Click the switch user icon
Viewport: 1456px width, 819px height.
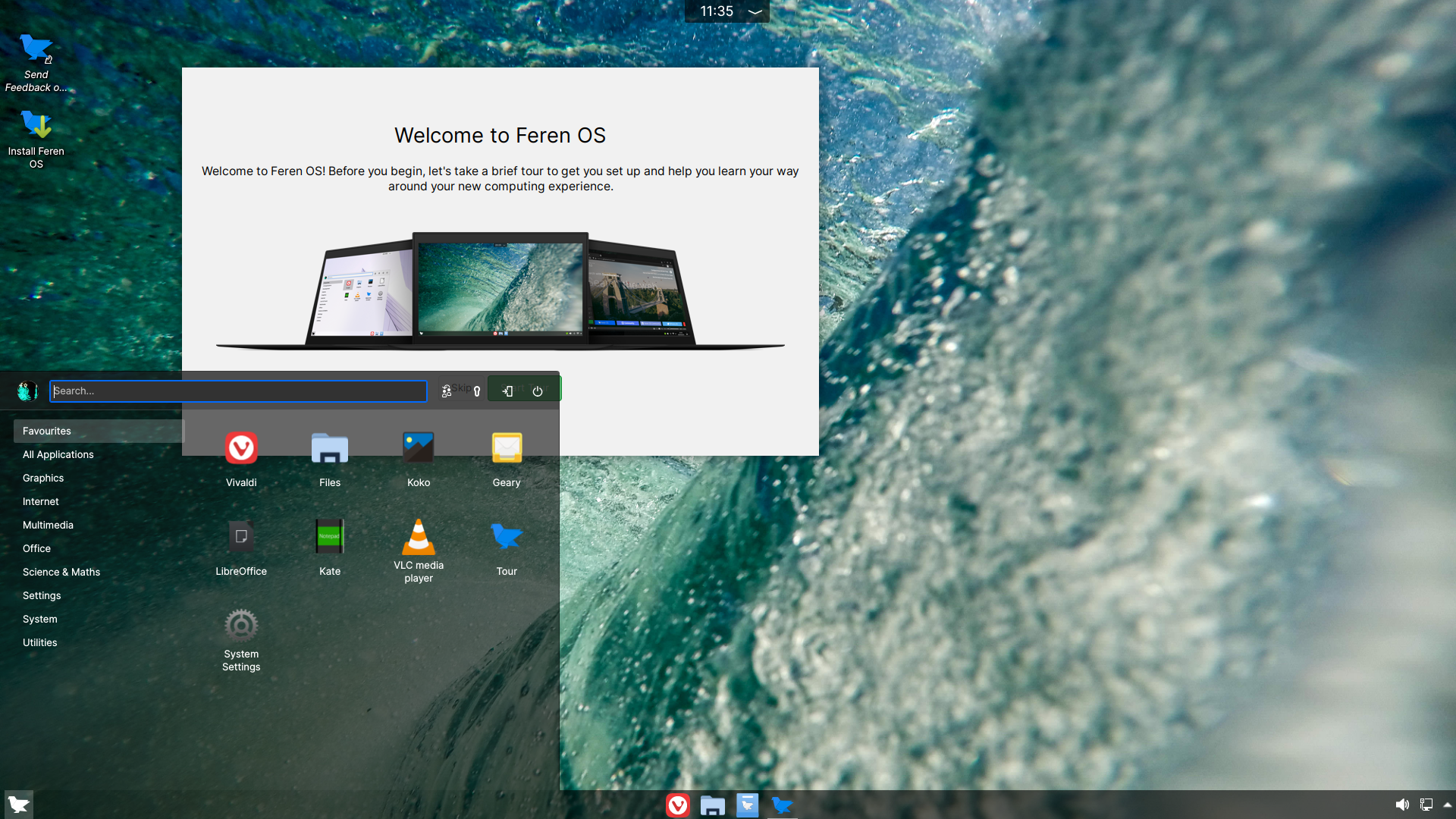click(447, 391)
